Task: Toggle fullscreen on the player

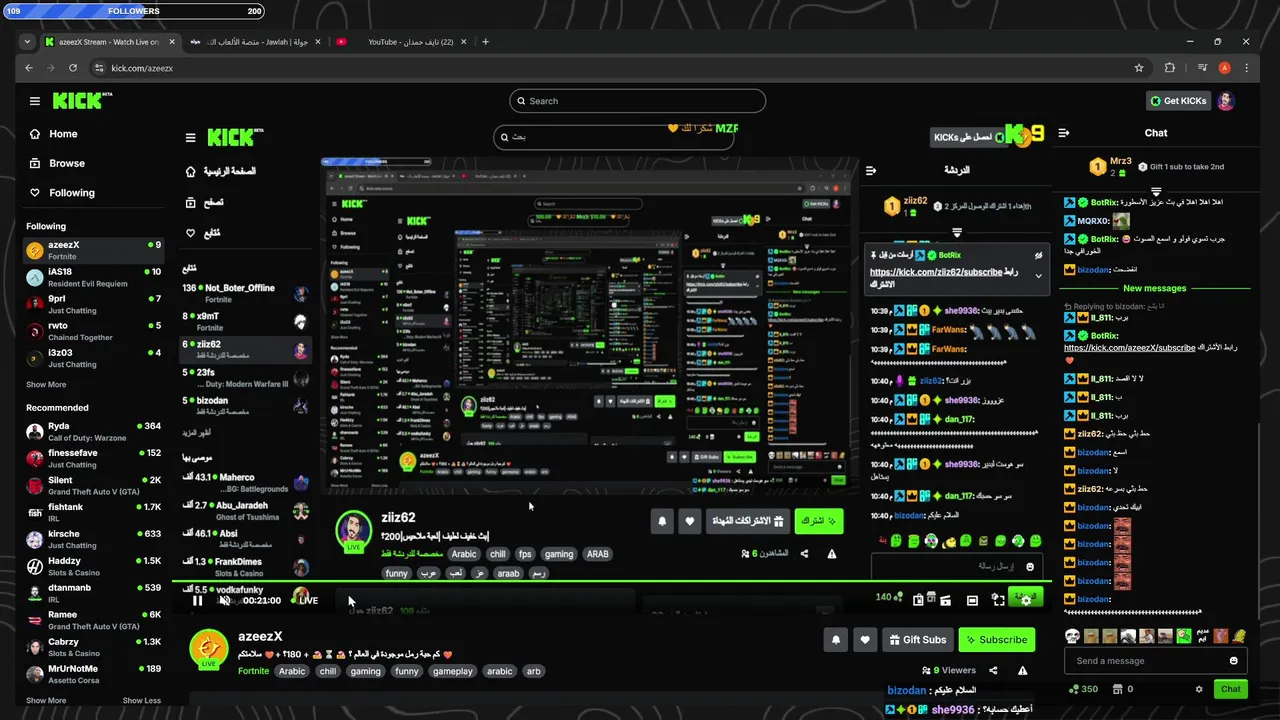Action: (x=998, y=600)
